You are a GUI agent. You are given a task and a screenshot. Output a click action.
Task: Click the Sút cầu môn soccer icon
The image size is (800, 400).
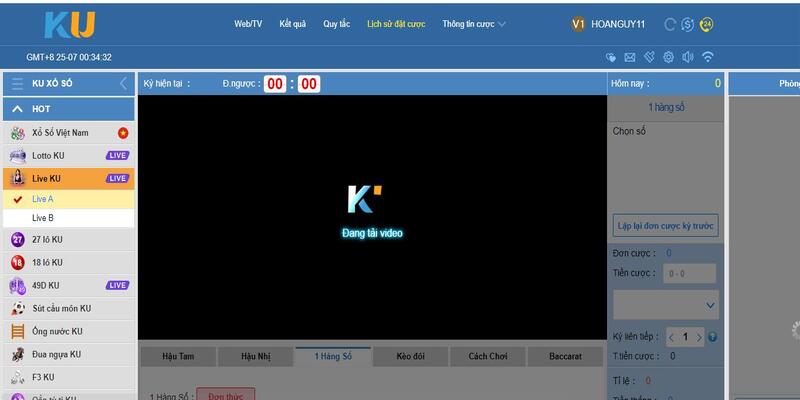[17, 308]
